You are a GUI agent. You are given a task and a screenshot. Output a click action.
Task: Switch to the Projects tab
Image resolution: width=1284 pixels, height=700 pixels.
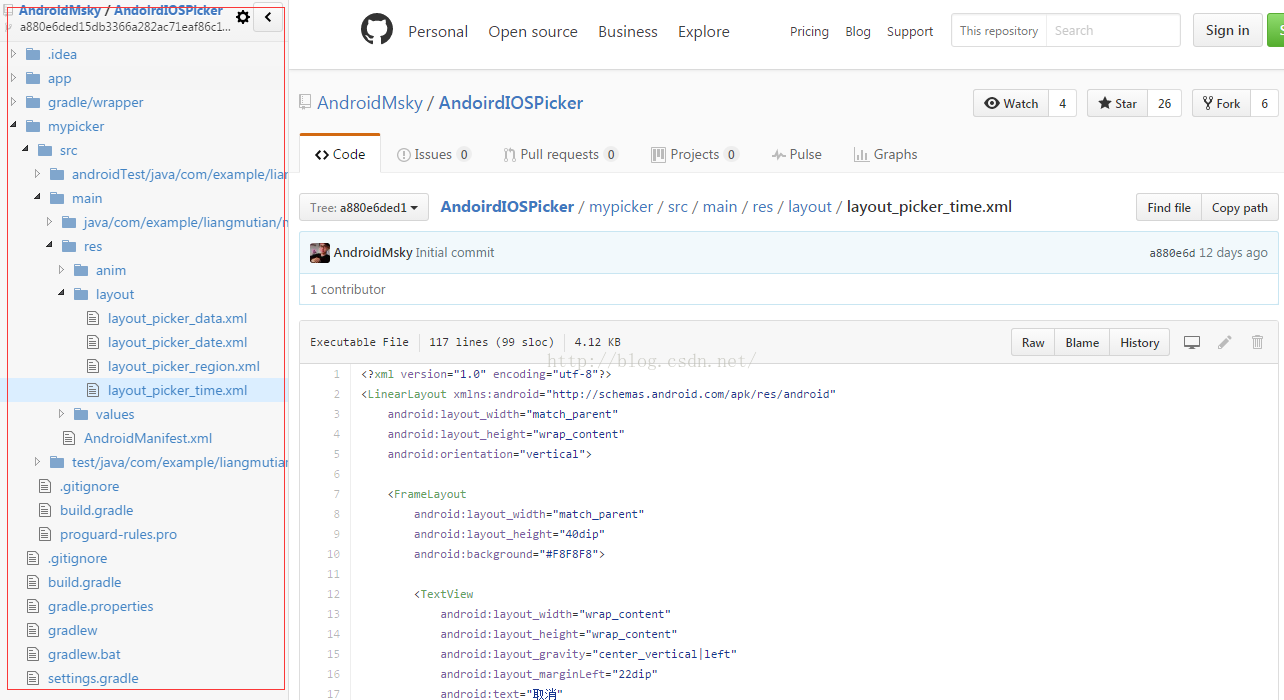click(694, 154)
